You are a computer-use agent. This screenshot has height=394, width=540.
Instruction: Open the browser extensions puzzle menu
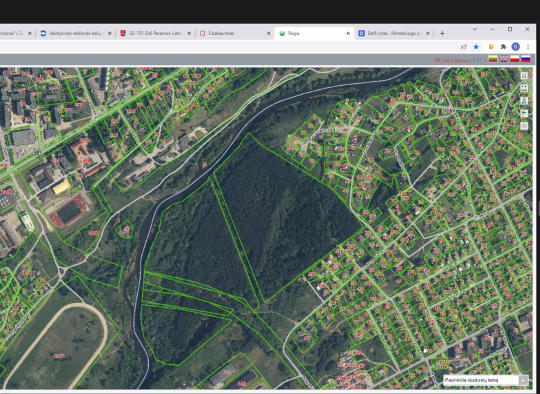(x=503, y=46)
